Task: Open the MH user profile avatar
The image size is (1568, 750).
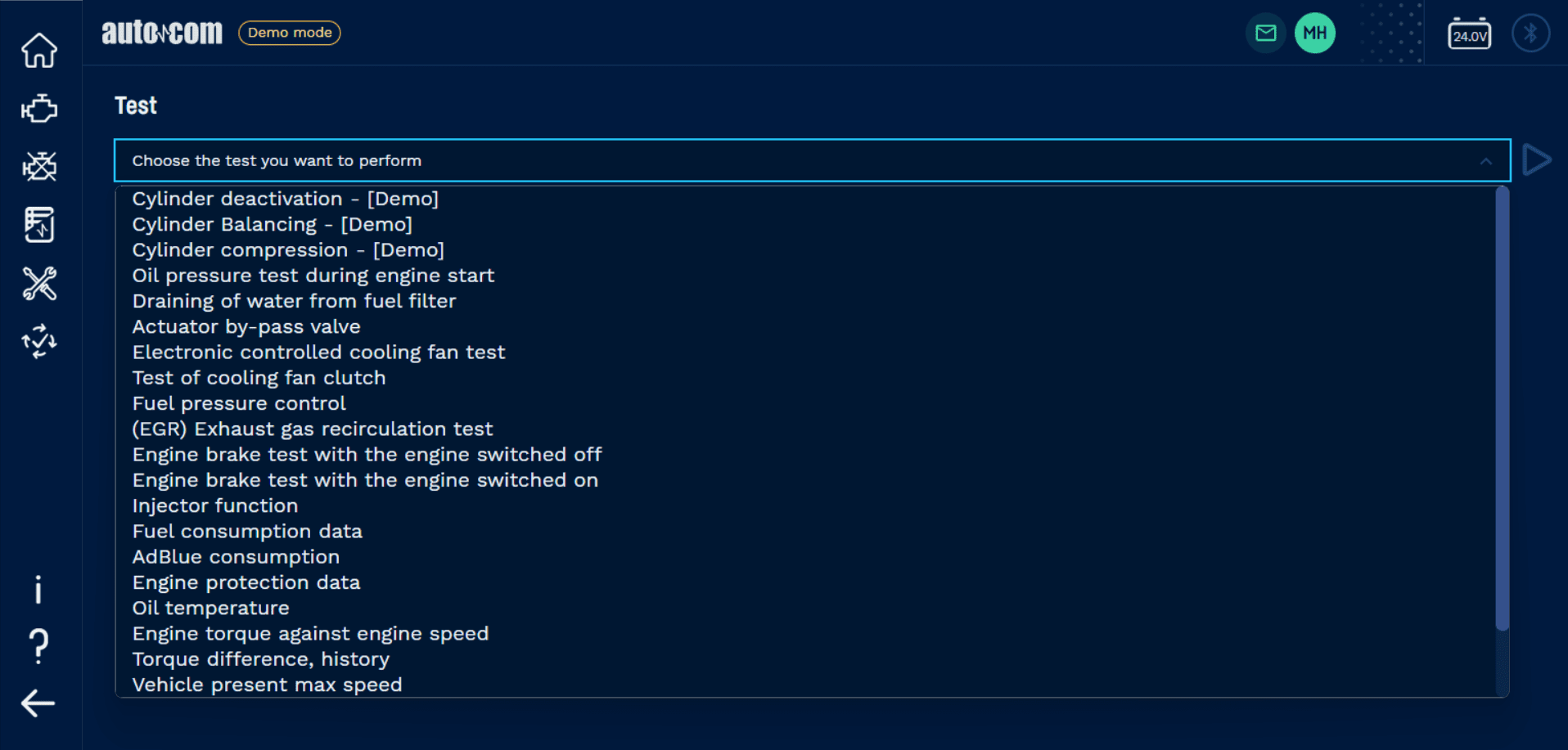Action: pyautogui.click(x=1314, y=34)
